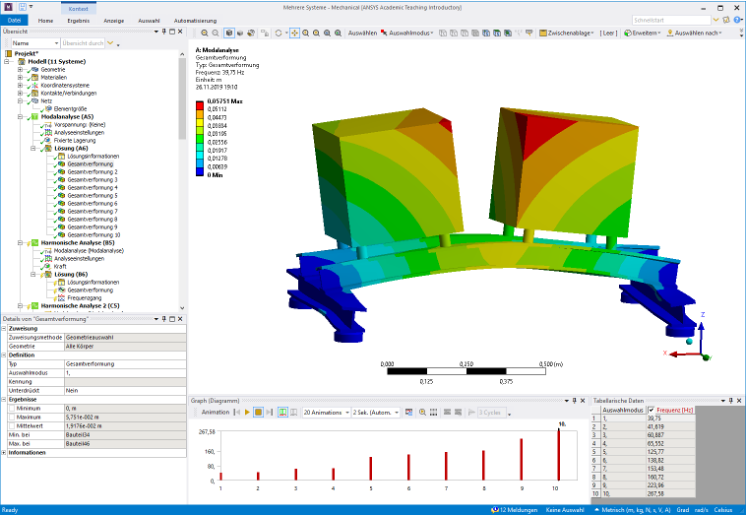This screenshot has height=516, width=746.
Task: Expand the Geometrie tree node
Action: (x=19, y=69)
